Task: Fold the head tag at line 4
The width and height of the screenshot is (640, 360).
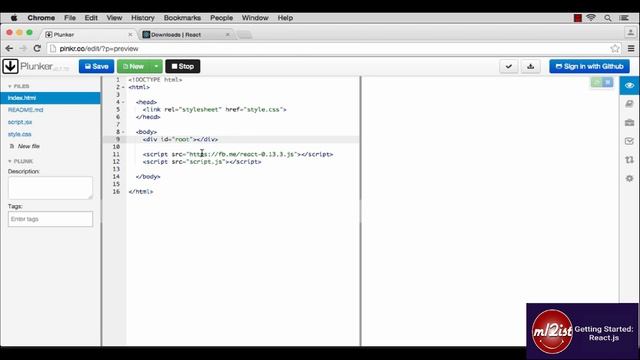Action: coord(123,102)
